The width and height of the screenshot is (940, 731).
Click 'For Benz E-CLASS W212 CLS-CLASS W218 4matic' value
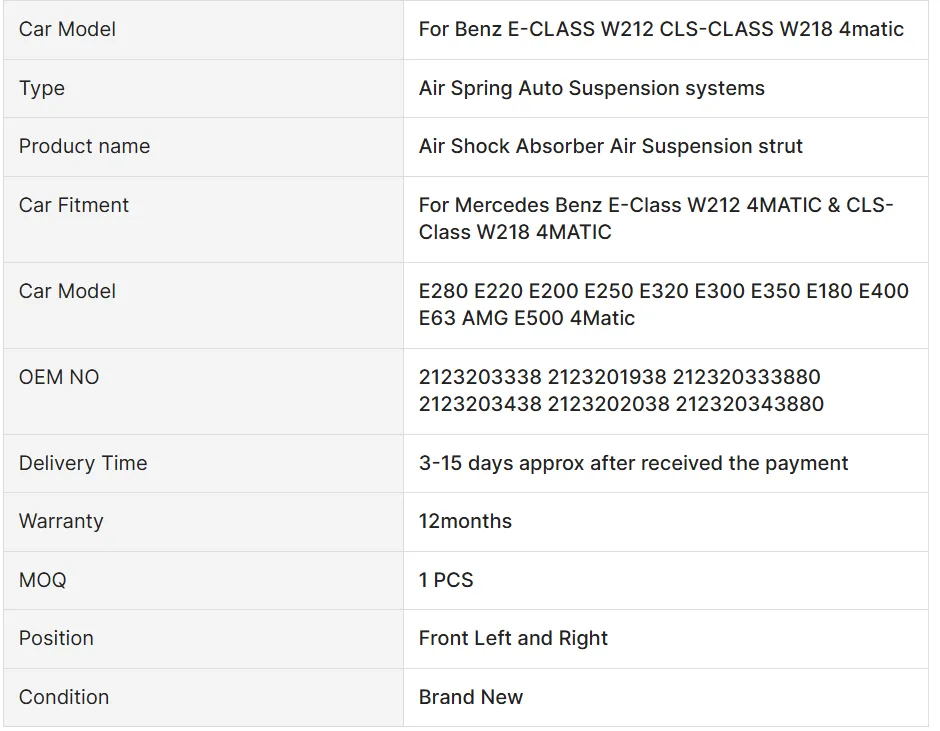(661, 29)
